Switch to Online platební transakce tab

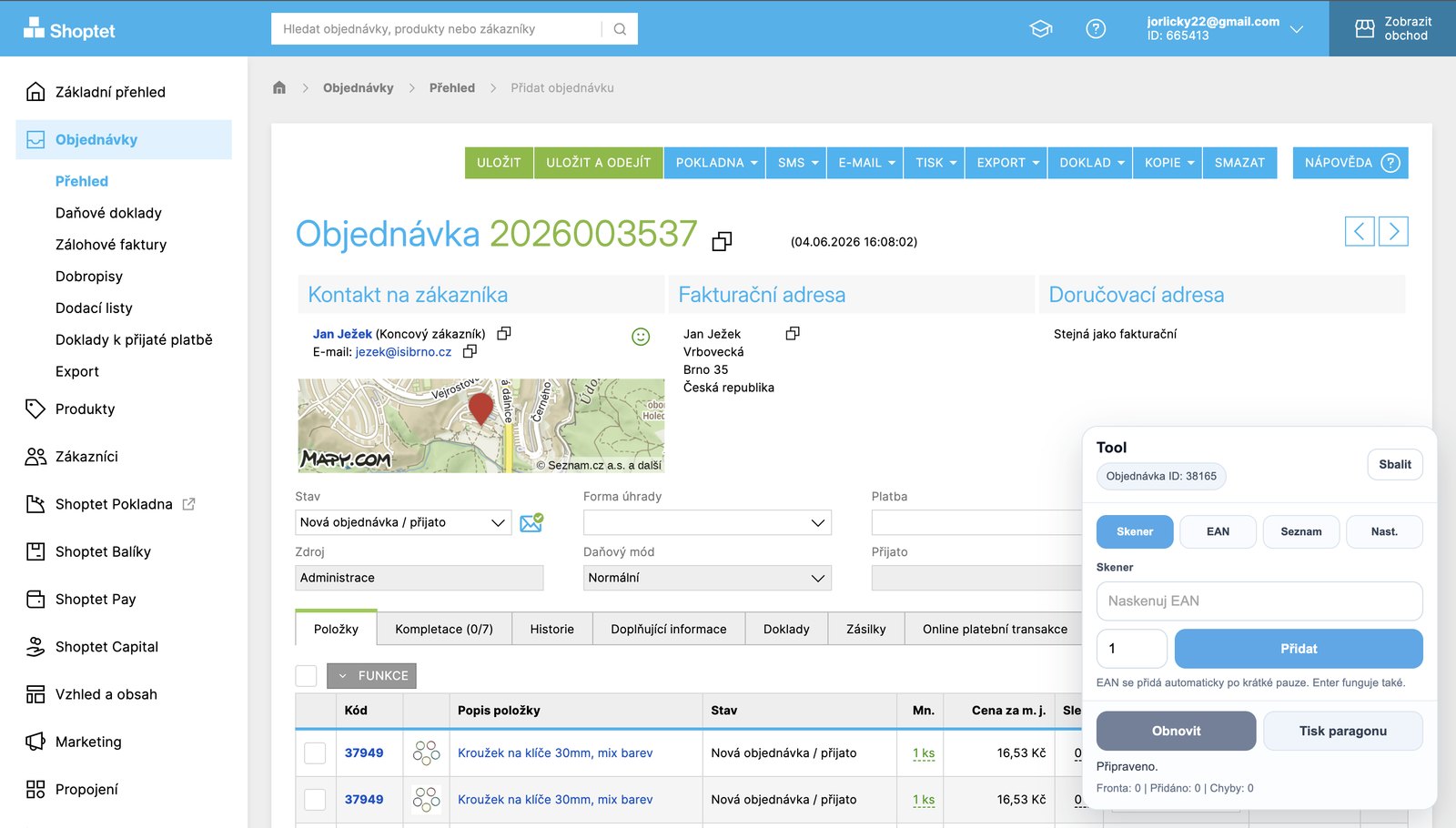[995, 629]
